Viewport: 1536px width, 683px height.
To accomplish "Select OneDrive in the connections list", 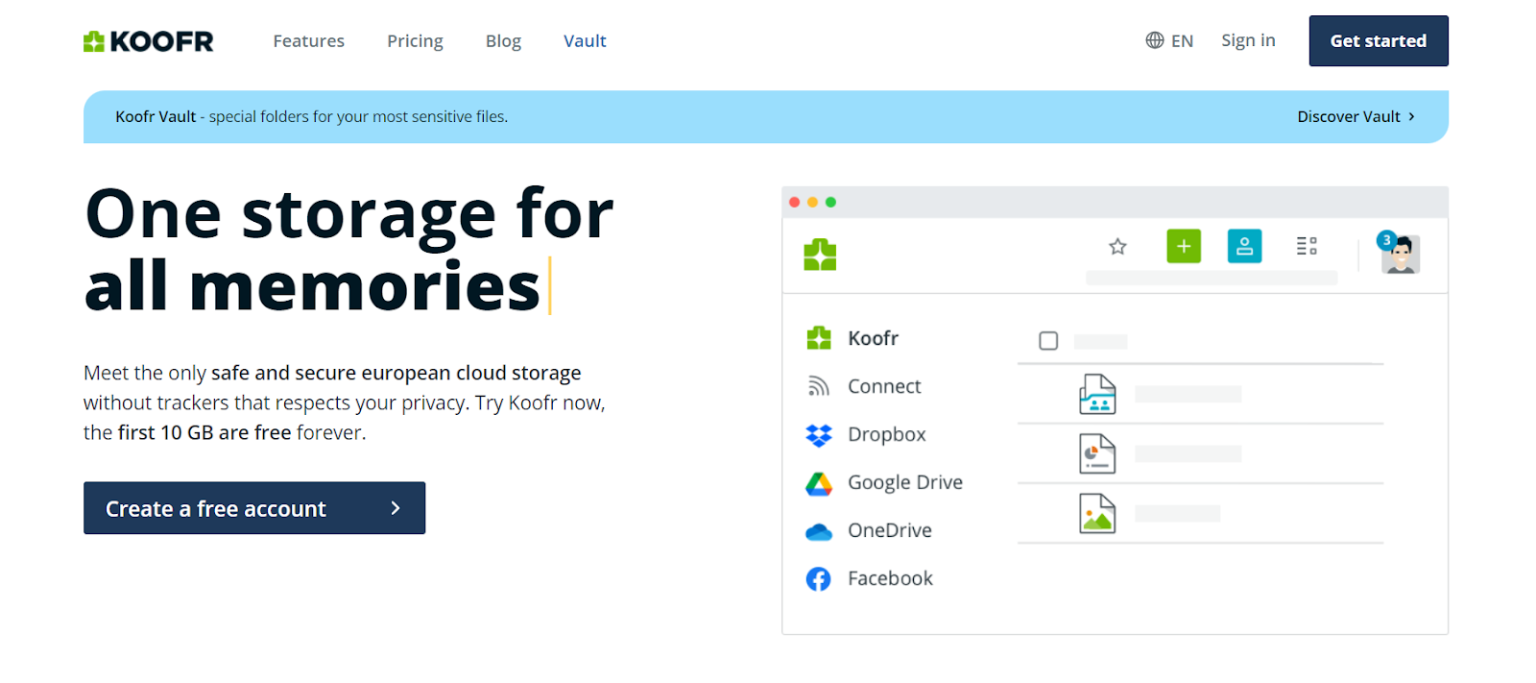I will [890, 530].
